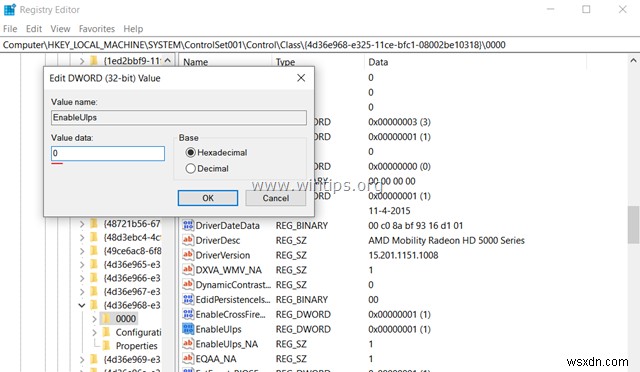
Task: Expand the {48721b56-67 tree key
Action: [82, 223]
